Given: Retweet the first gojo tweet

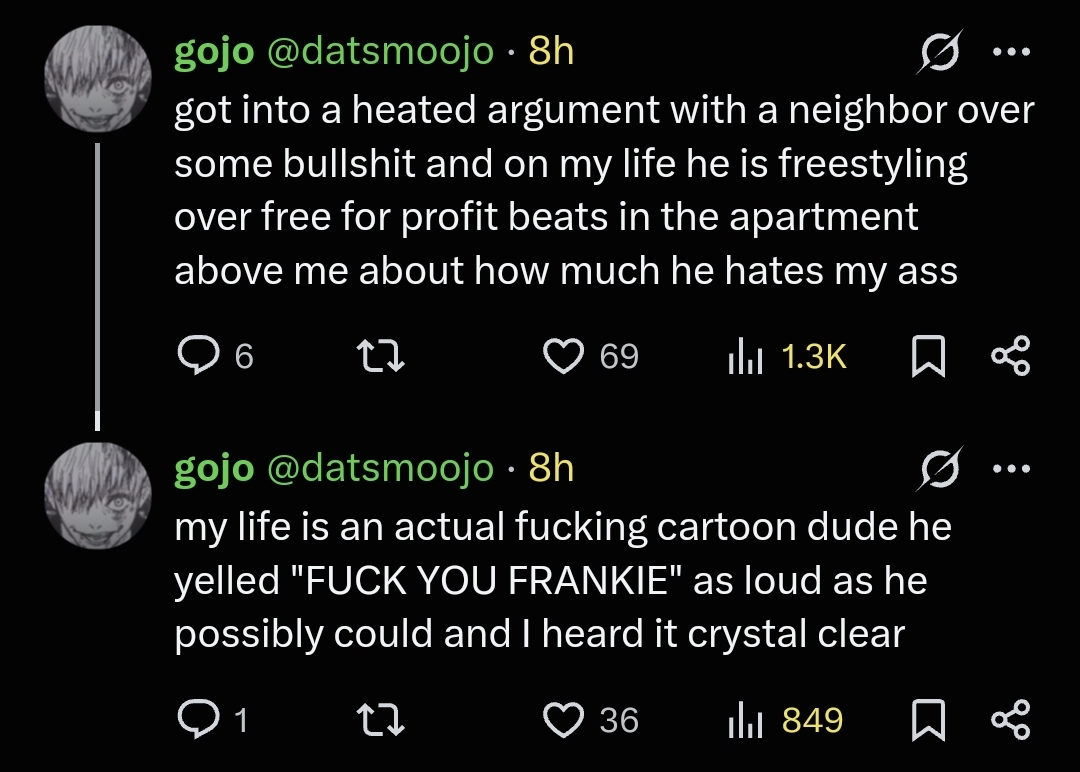Looking at the screenshot, I should (x=381, y=355).
